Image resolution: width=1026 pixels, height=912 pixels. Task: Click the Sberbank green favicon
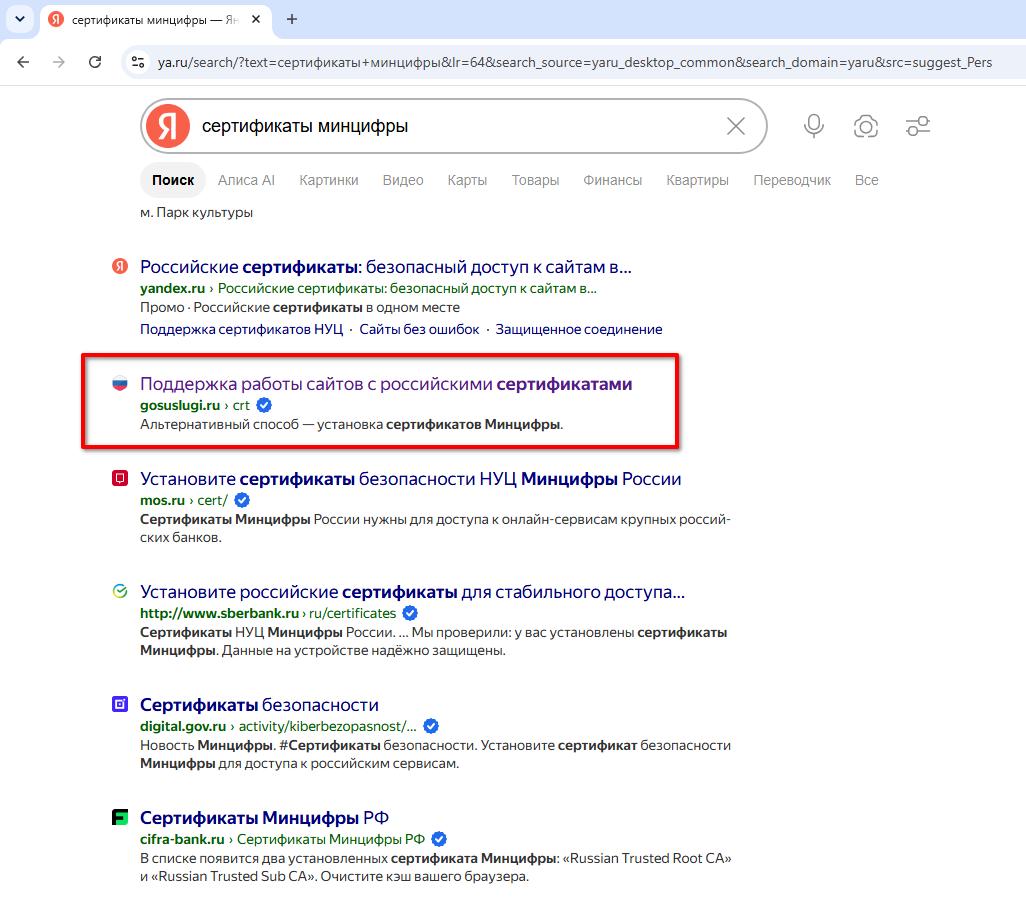click(x=120, y=591)
